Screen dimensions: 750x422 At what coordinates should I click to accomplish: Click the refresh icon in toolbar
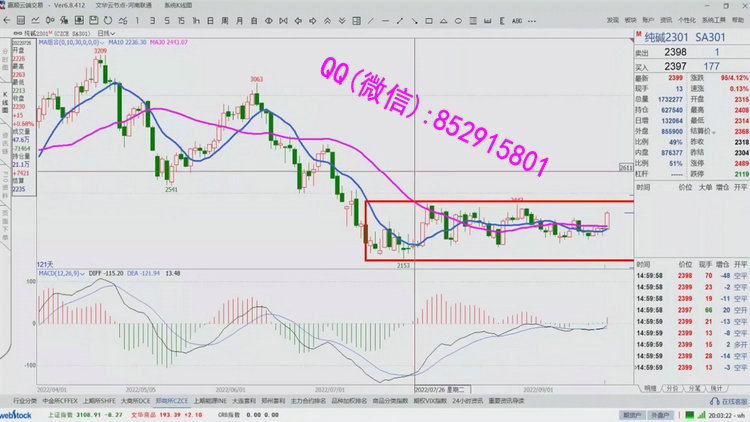[108, 20]
